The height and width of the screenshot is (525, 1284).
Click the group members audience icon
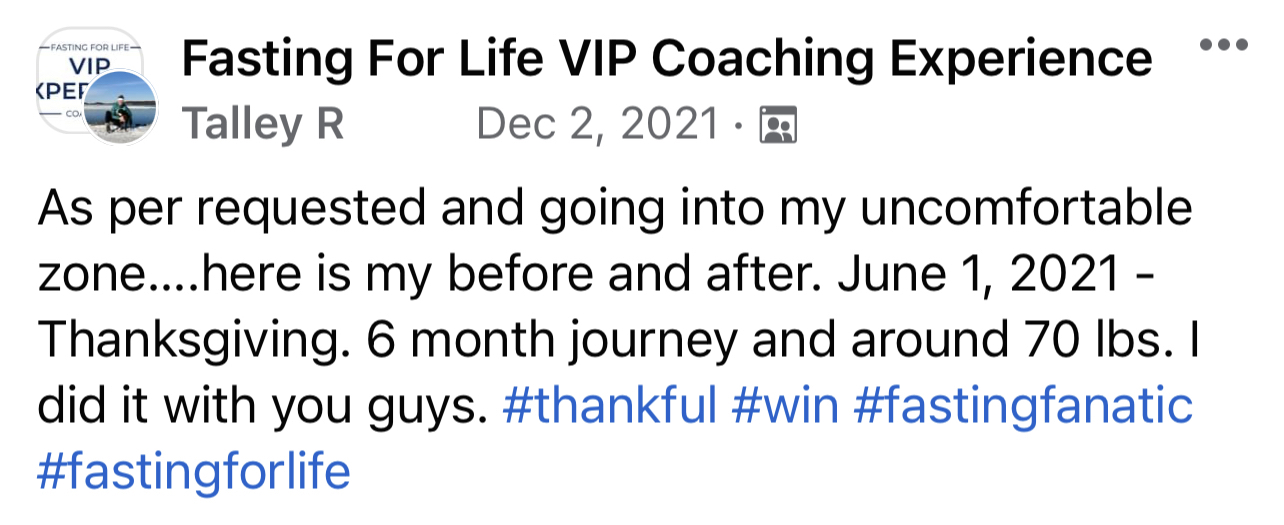[777, 126]
